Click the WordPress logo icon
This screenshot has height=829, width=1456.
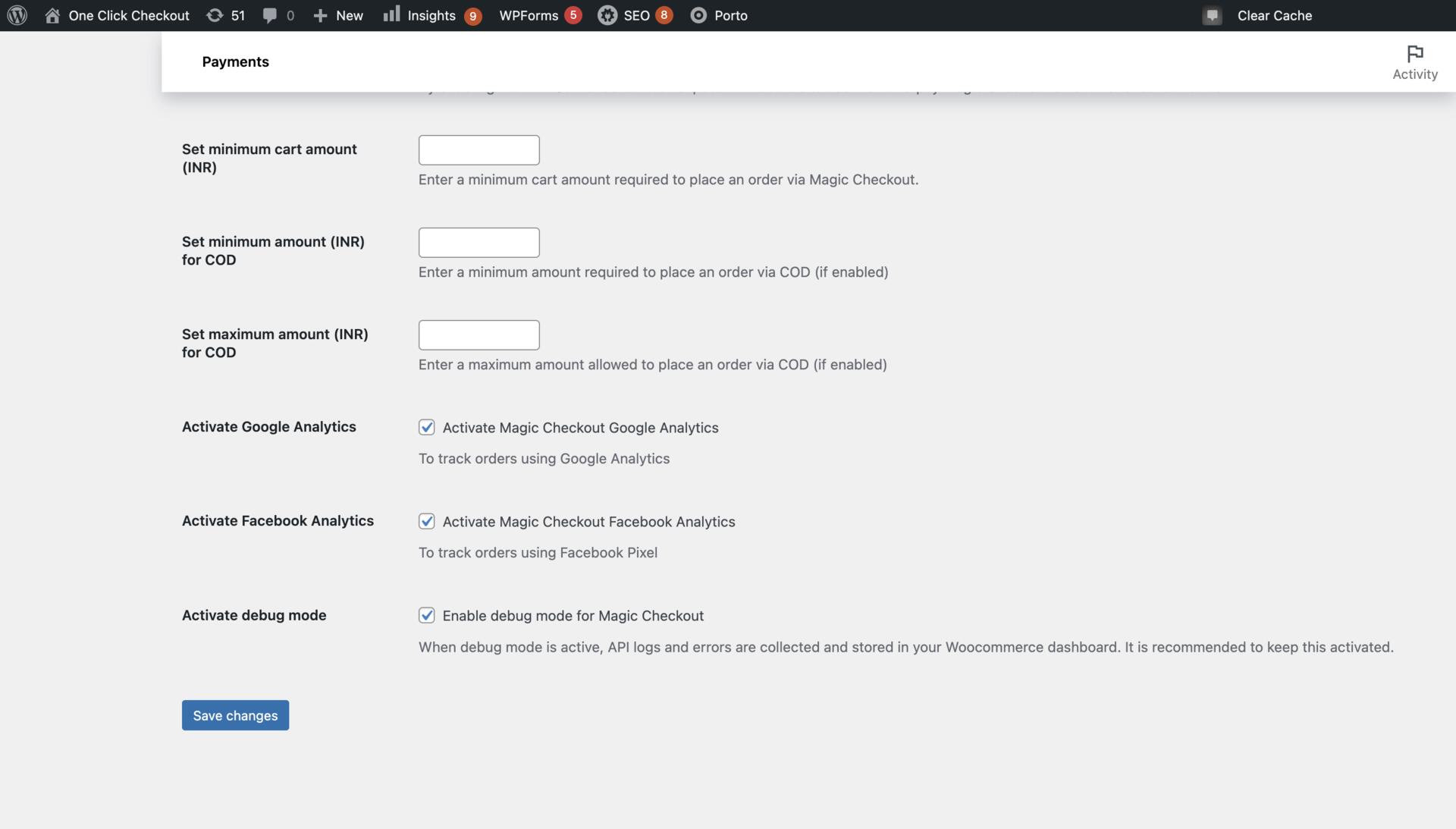coord(17,15)
